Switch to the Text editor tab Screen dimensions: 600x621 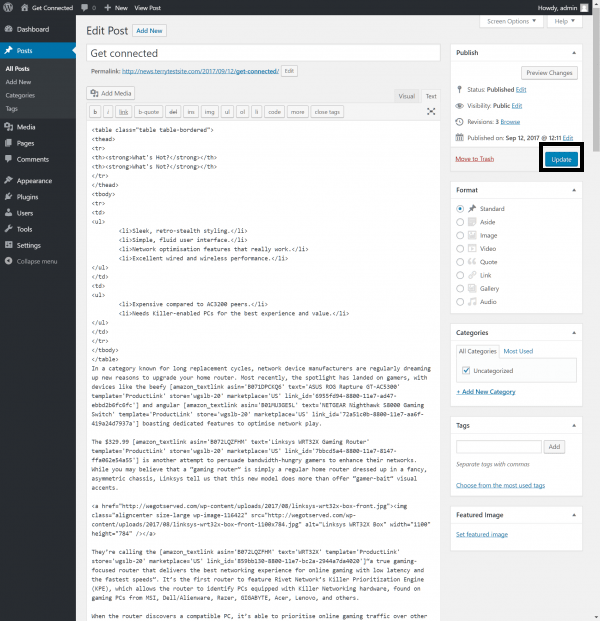pyautogui.click(x=431, y=96)
